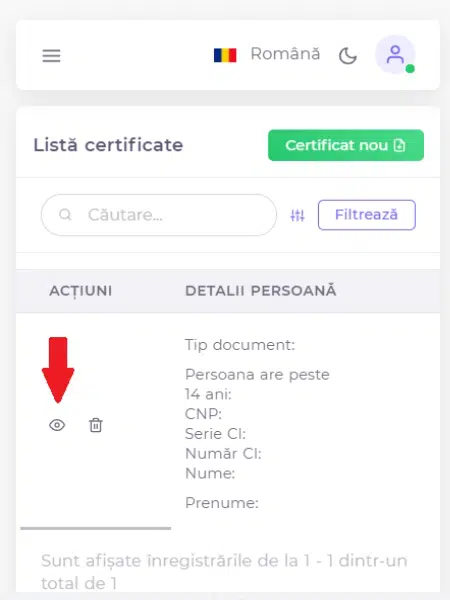The width and height of the screenshot is (450, 600).
Task: Open the user profile avatar menu
Action: (x=395, y=55)
